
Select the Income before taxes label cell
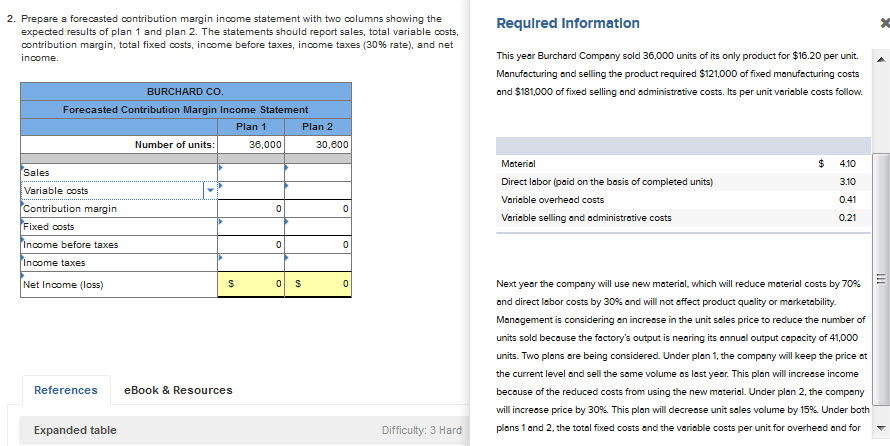[x=119, y=245]
